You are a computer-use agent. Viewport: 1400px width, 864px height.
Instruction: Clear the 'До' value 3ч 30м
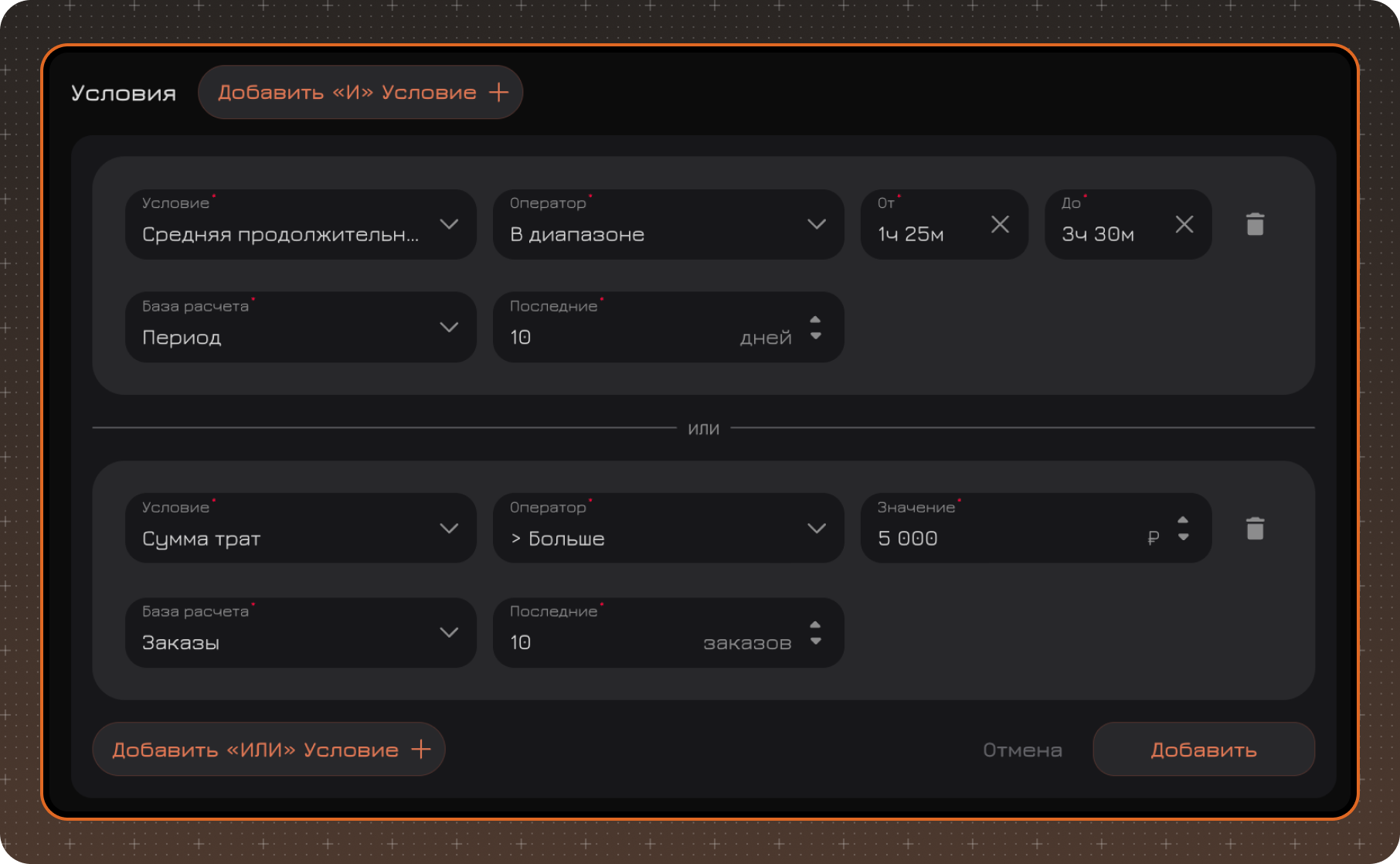click(1184, 224)
